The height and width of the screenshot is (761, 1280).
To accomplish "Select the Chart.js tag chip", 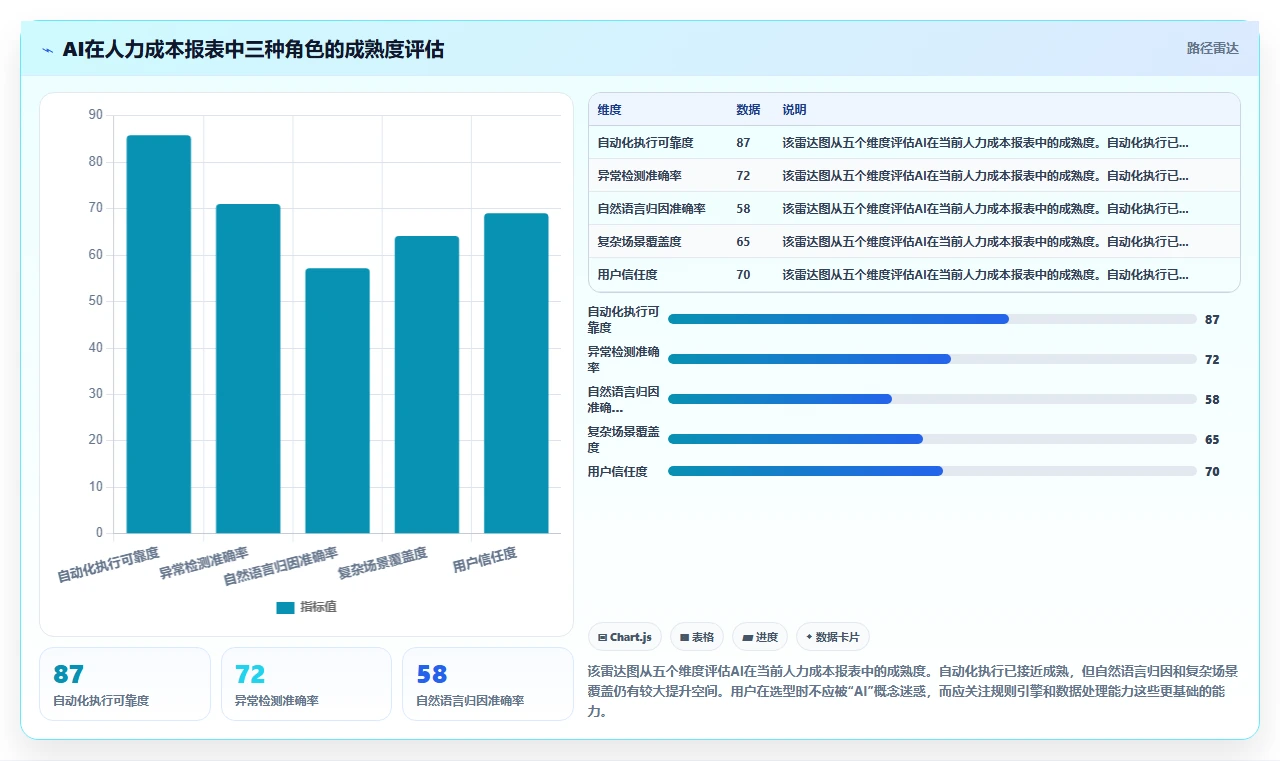I will (625, 637).
